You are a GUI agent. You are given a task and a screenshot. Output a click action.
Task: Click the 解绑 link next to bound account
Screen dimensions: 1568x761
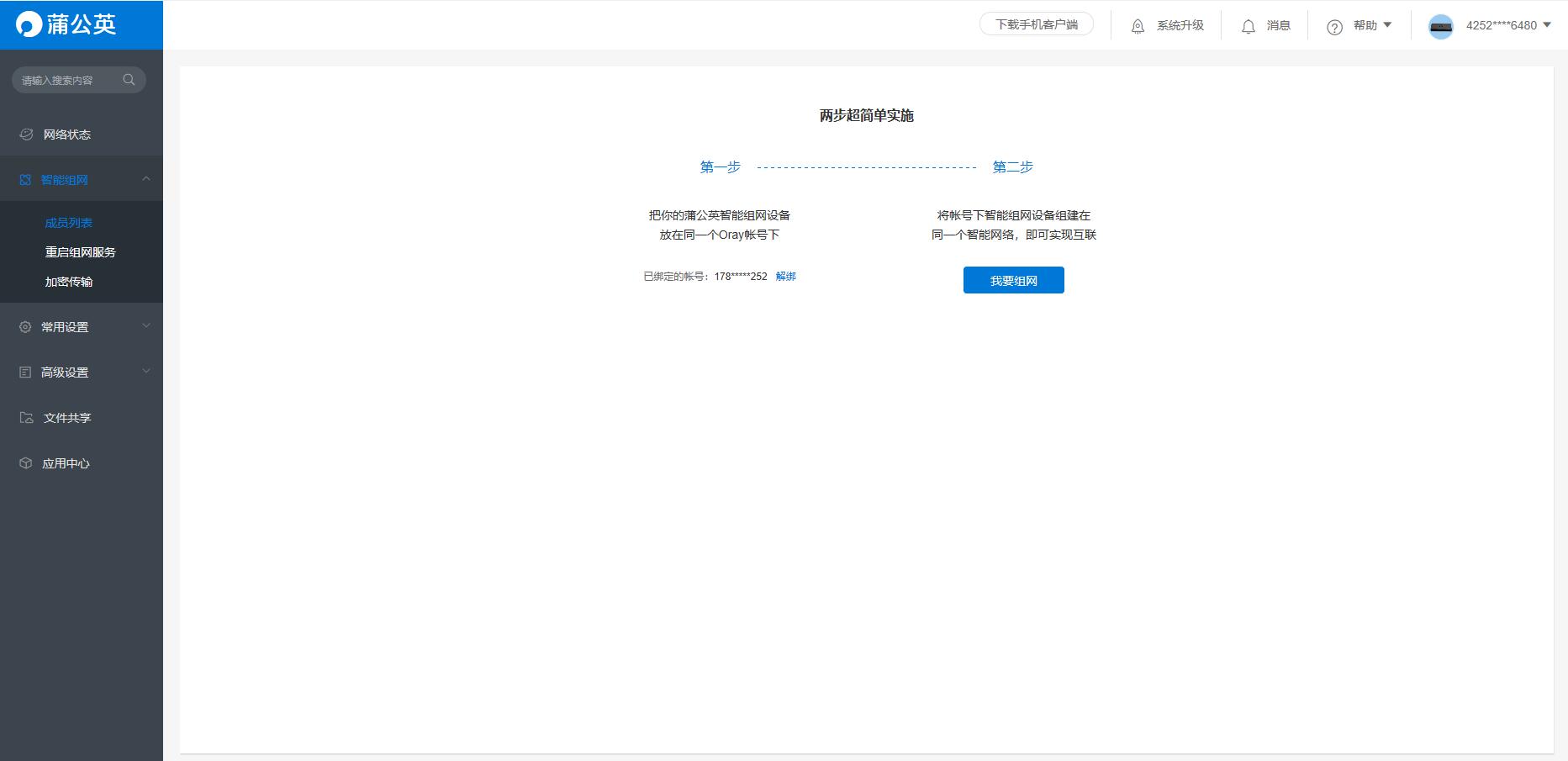(x=785, y=276)
